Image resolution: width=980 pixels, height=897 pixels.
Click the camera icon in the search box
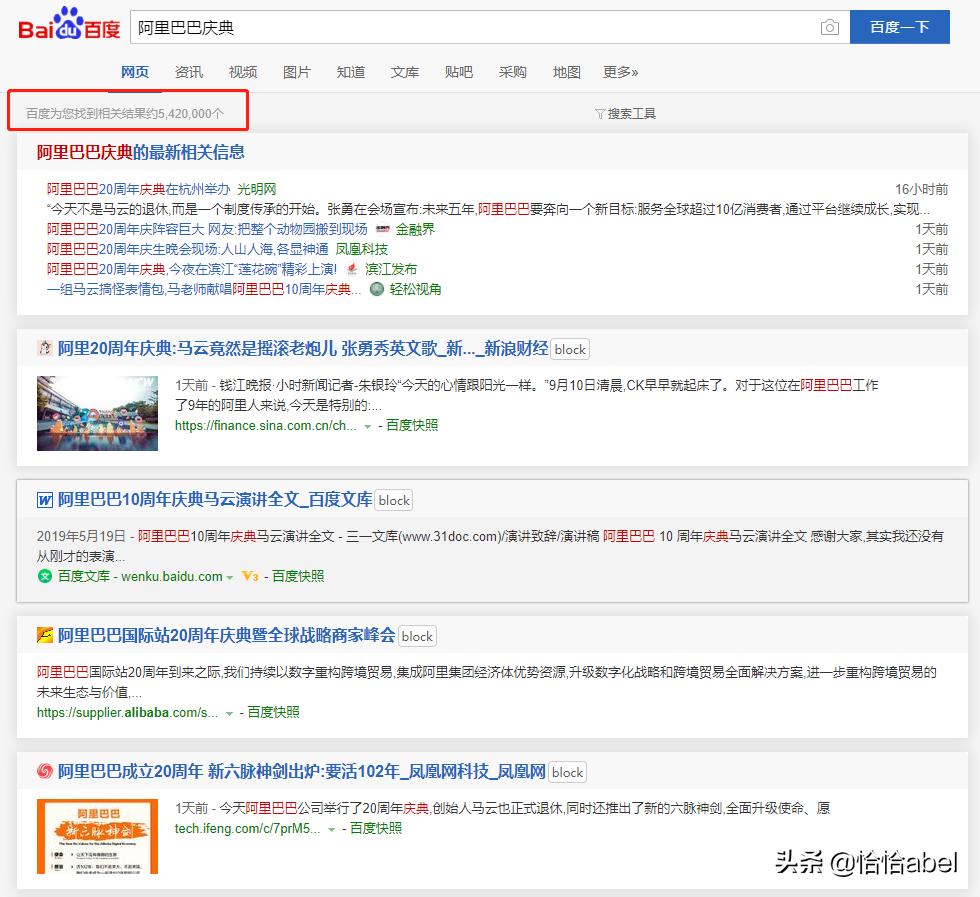(829, 28)
